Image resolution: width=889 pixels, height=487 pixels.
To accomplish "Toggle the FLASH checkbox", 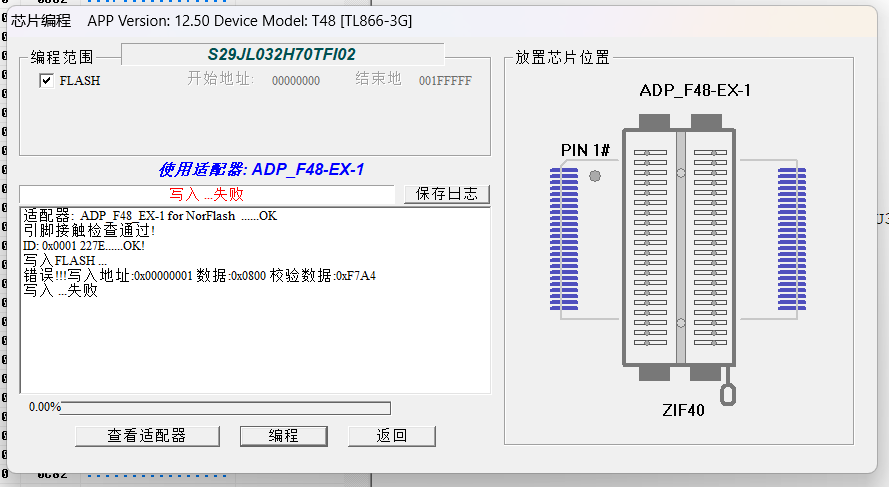I will tap(46, 81).
